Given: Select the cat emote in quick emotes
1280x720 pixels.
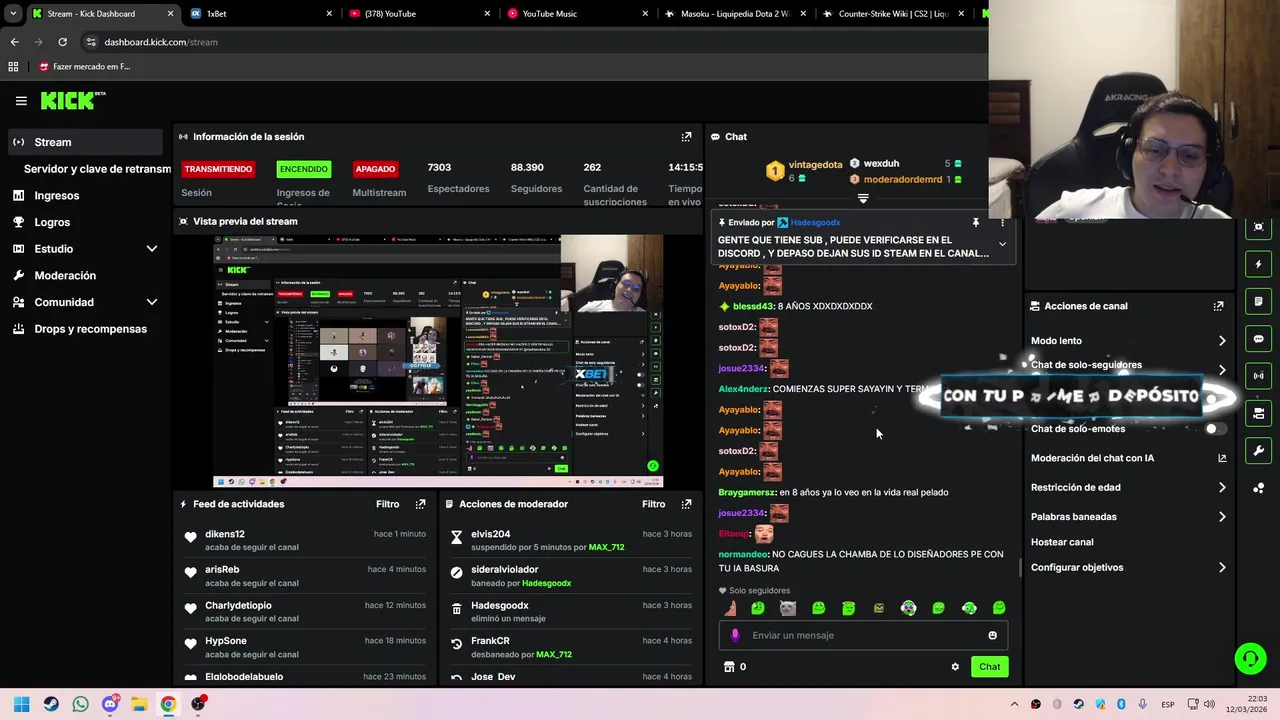Looking at the screenshot, I should (788, 608).
